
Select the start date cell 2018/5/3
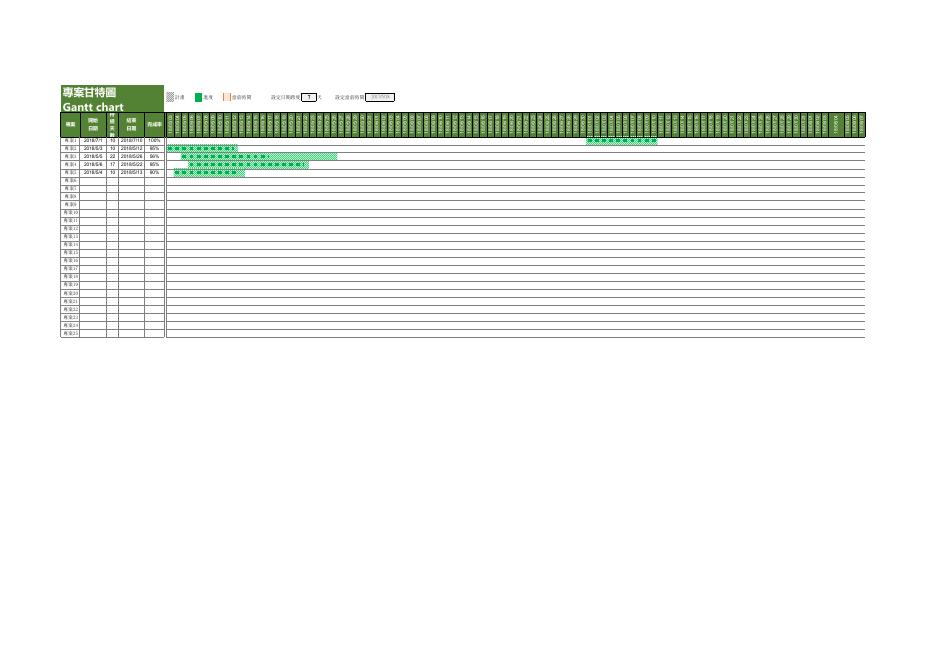click(93, 149)
